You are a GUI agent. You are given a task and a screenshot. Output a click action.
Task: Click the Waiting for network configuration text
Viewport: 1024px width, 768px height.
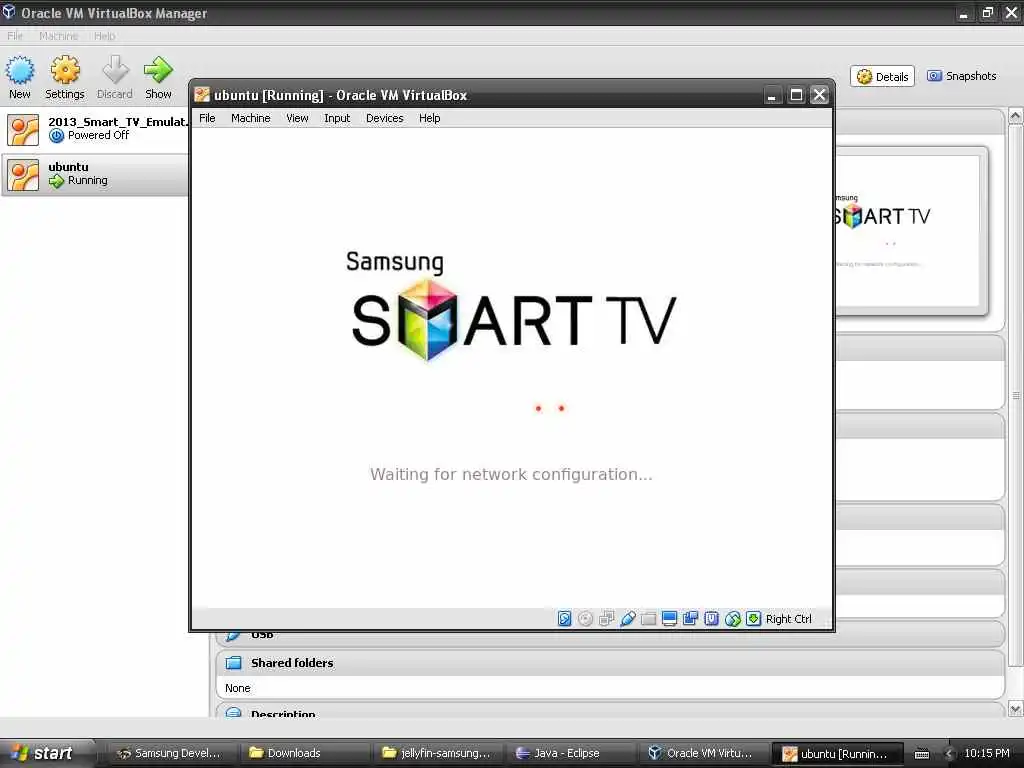click(x=511, y=474)
